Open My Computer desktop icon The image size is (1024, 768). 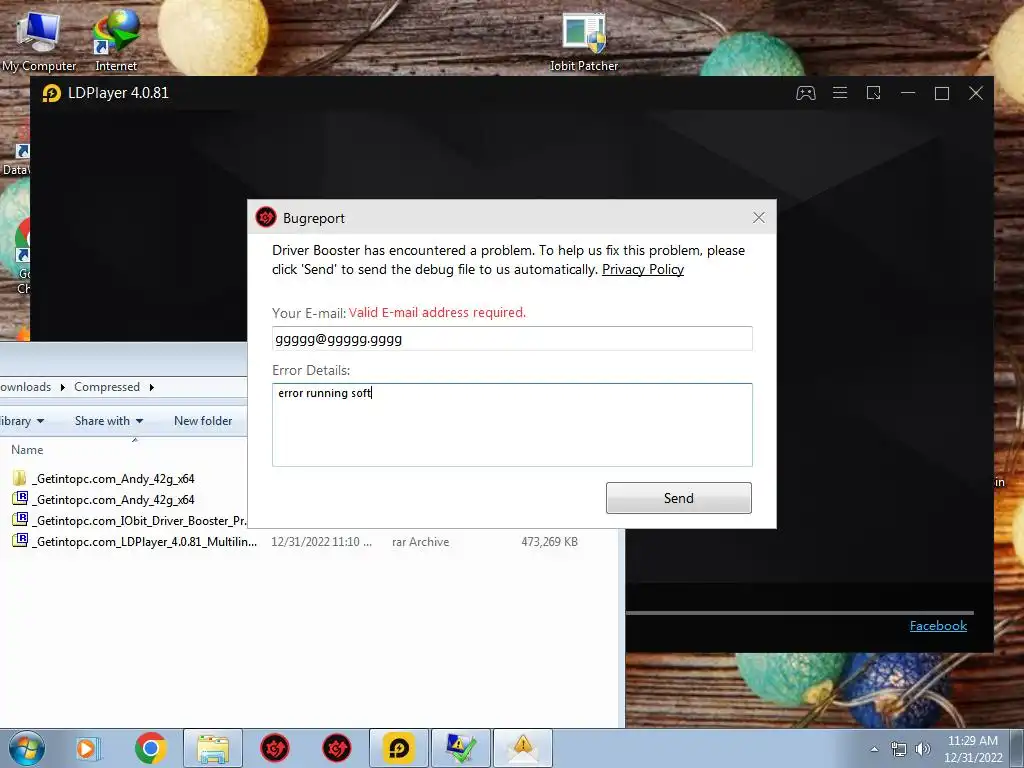[x=39, y=40]
